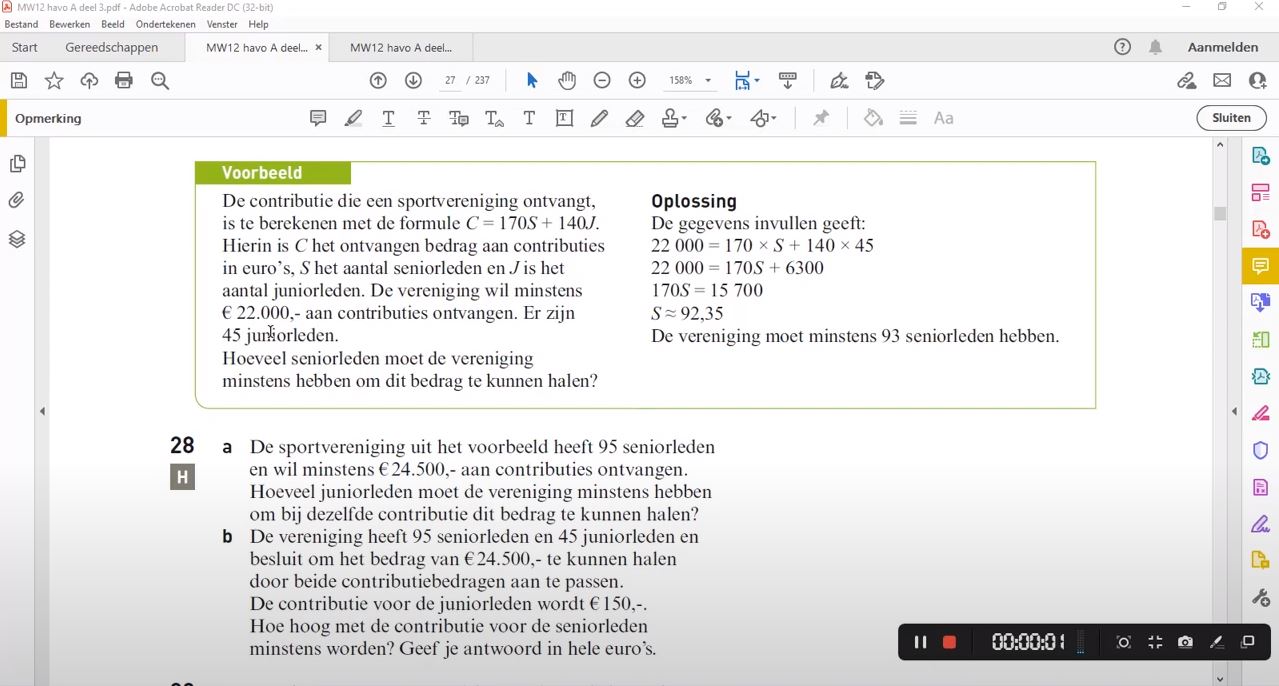Open the Ondertekenen menu
The height and width of the screenshot is (686, 1279).
click(x=166, y=24)
